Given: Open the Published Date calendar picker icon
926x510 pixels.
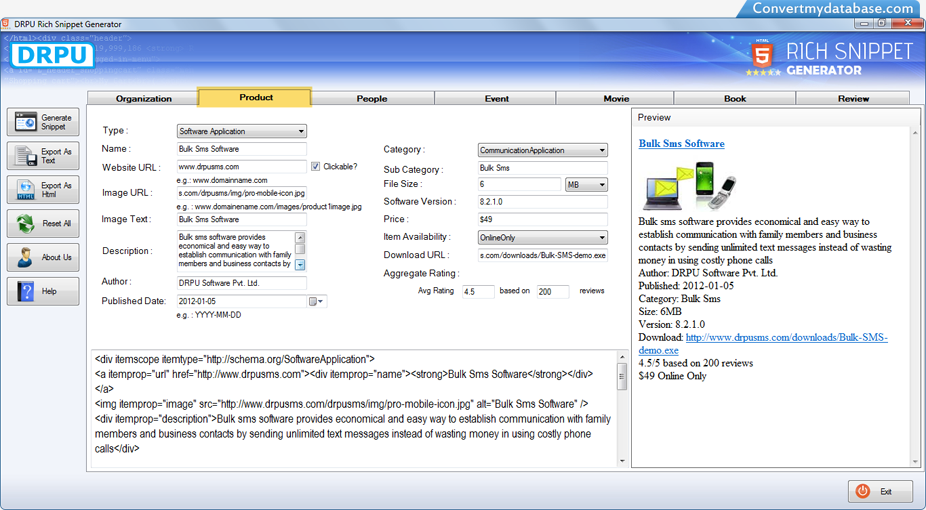Looking at the screenshot, I should (x=316, y=302).
